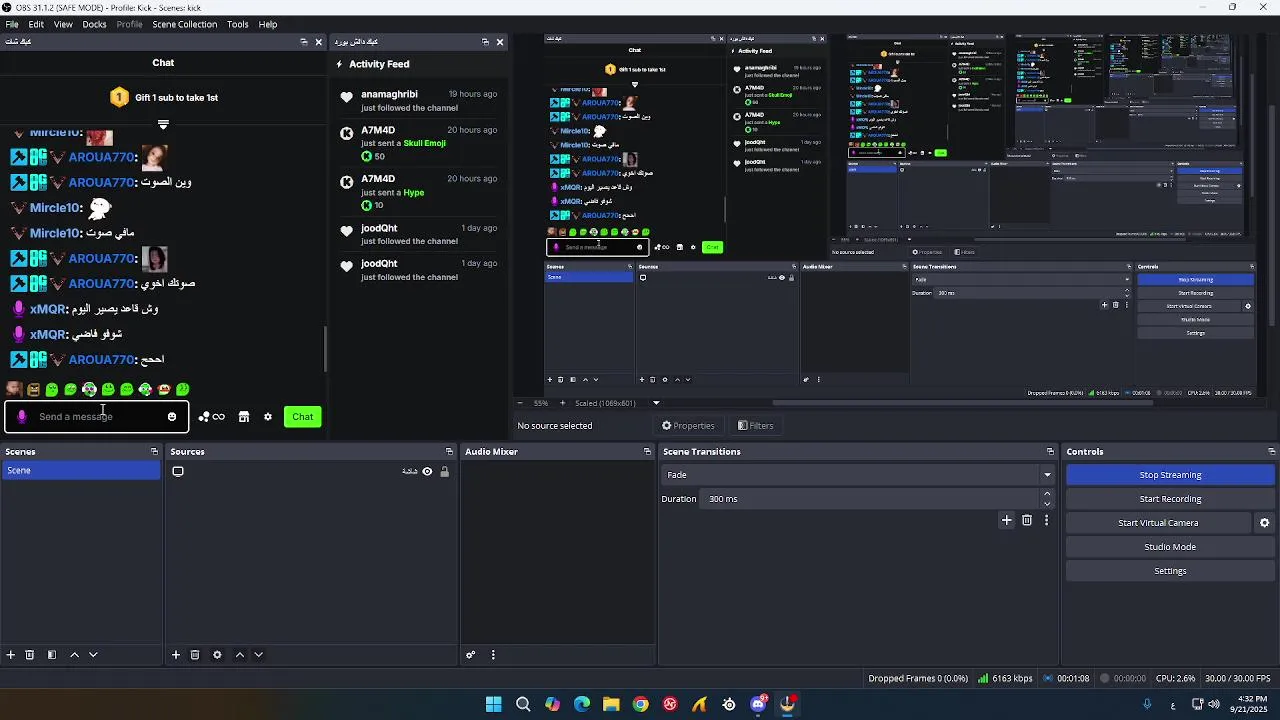The width and height of the screenshot is (1280, 720).
Task: Toggle source lock icon in Sources
Action: tap(444, 472)
